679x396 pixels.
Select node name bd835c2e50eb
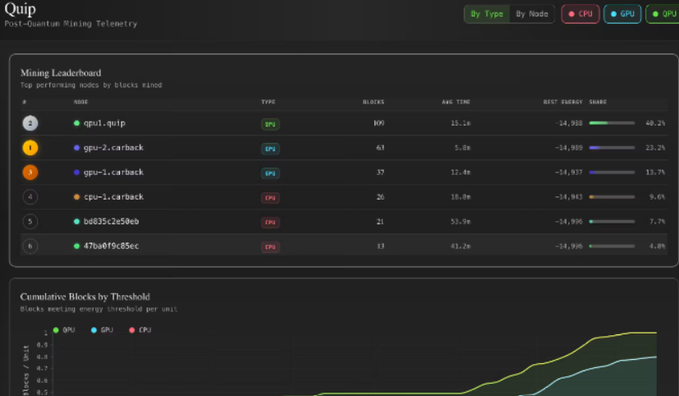pyautogui.click(x=111, y=222)
